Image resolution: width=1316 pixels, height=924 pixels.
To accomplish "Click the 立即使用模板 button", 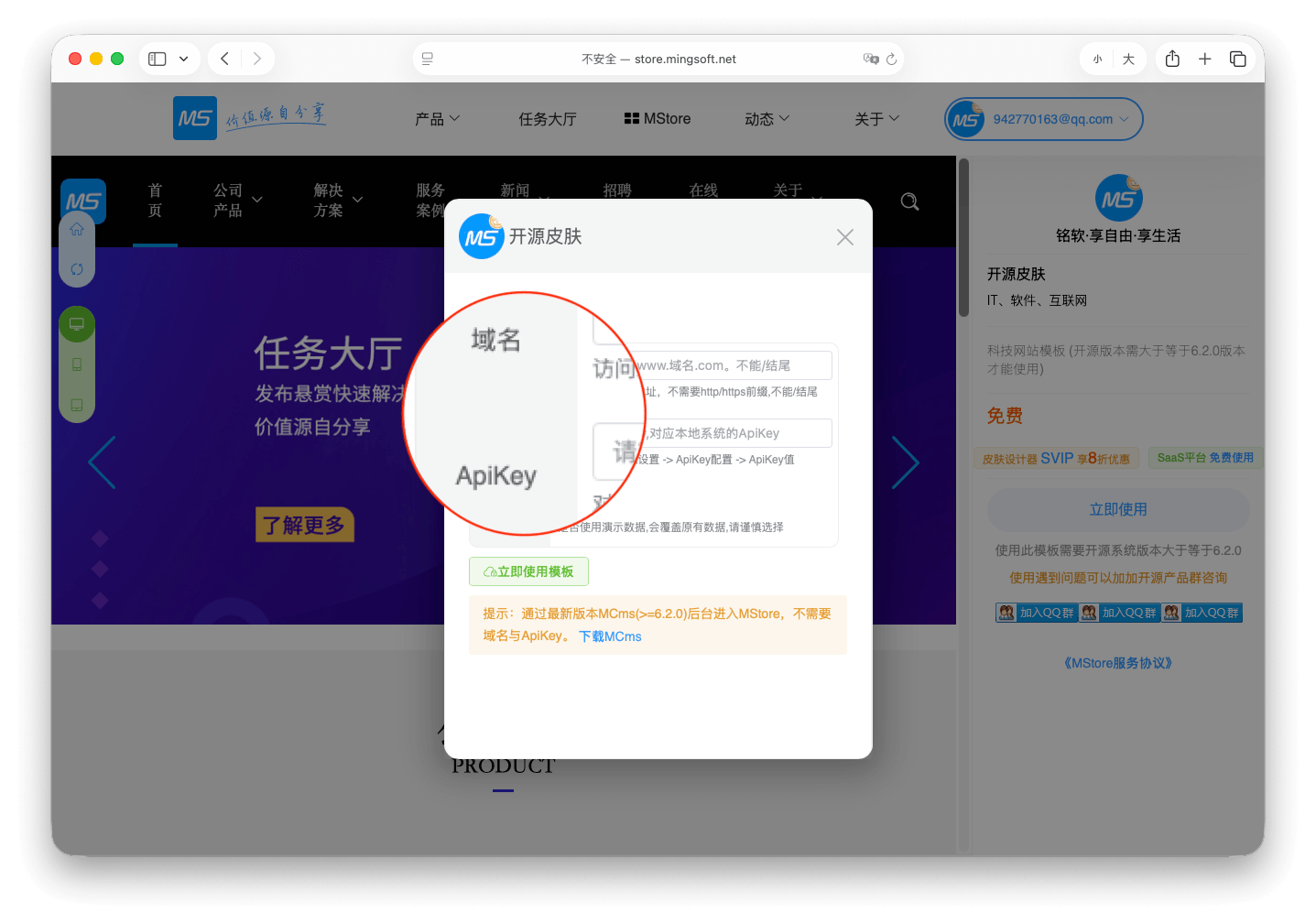I will pos(528,571).
